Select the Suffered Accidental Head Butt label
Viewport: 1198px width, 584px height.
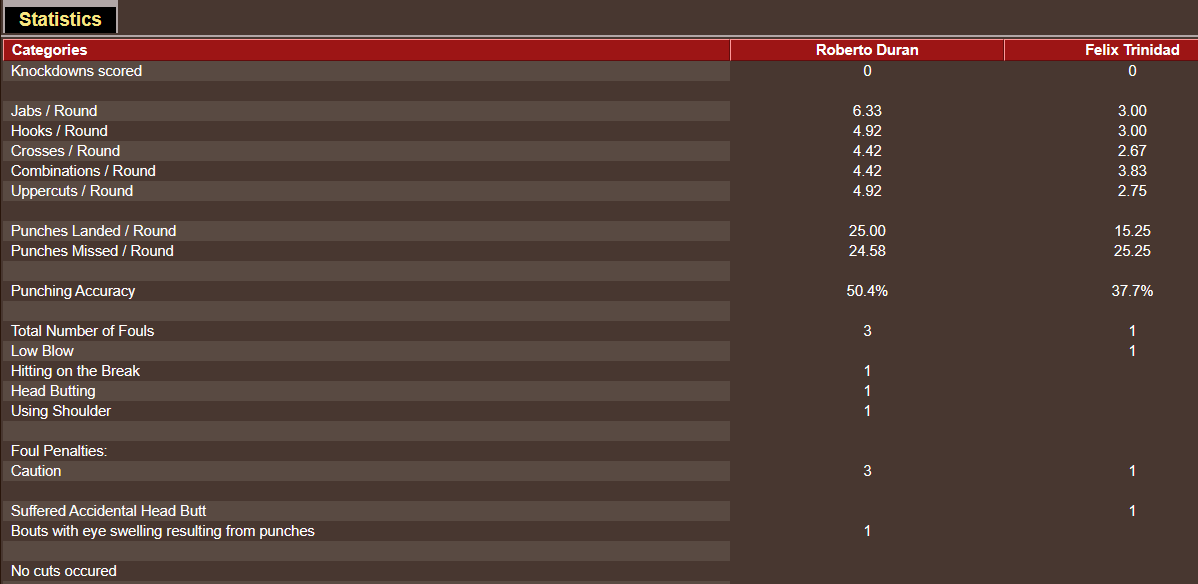pos(108,511)
